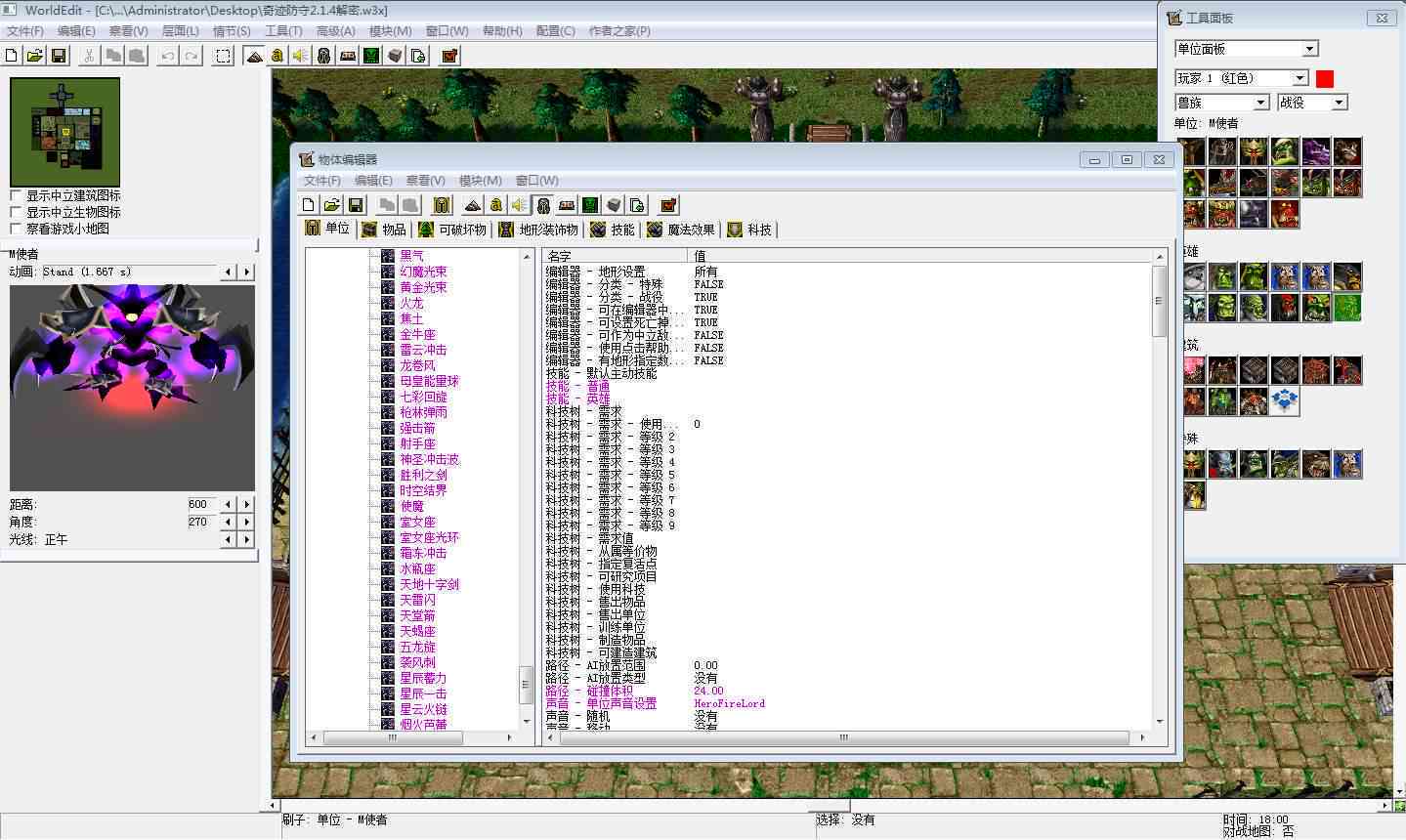The width and height of the screenshot is (1406, 840).
Task: Switch to 魔法效果 tab
Action: coord(681,230)
